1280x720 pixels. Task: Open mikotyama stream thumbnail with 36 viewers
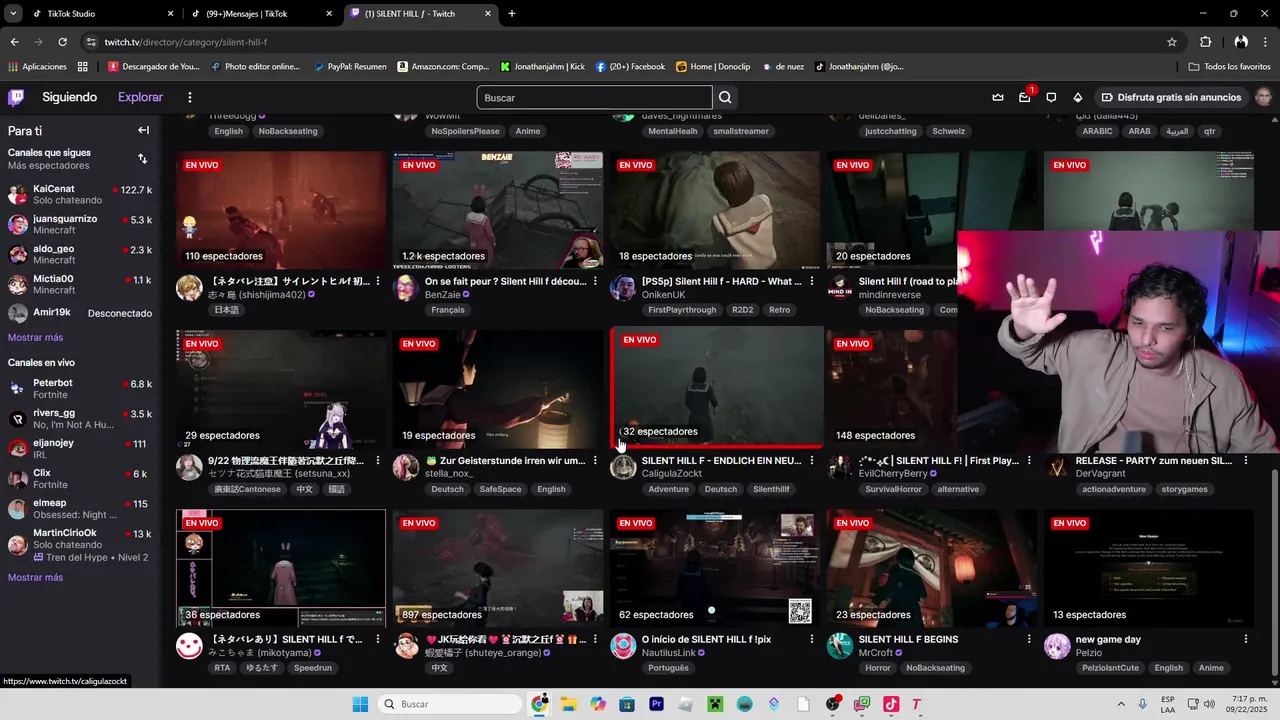(x=281, y=568)
